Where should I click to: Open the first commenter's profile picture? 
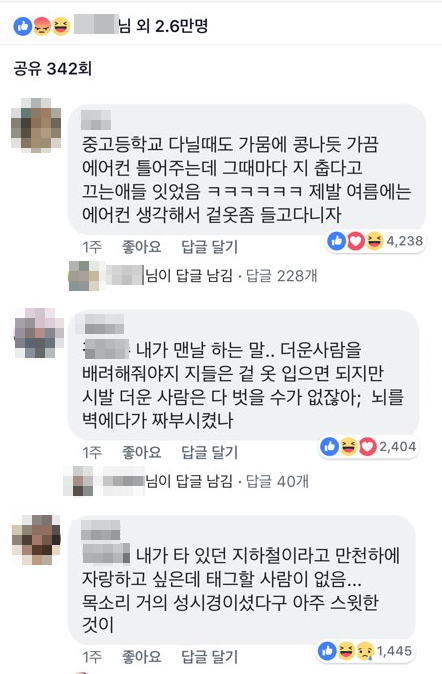36,125
